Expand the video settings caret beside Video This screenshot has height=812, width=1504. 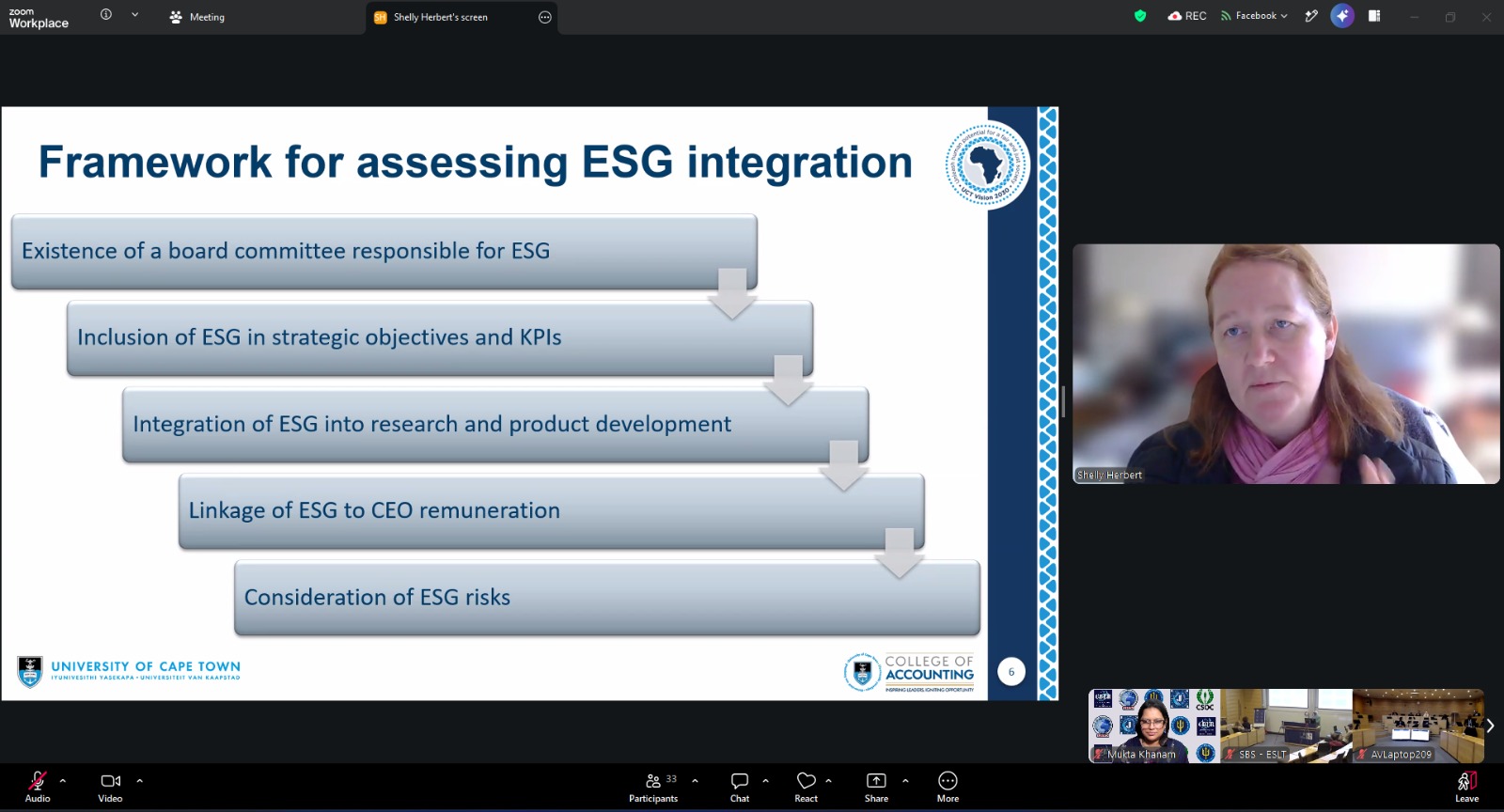[139, 780]
